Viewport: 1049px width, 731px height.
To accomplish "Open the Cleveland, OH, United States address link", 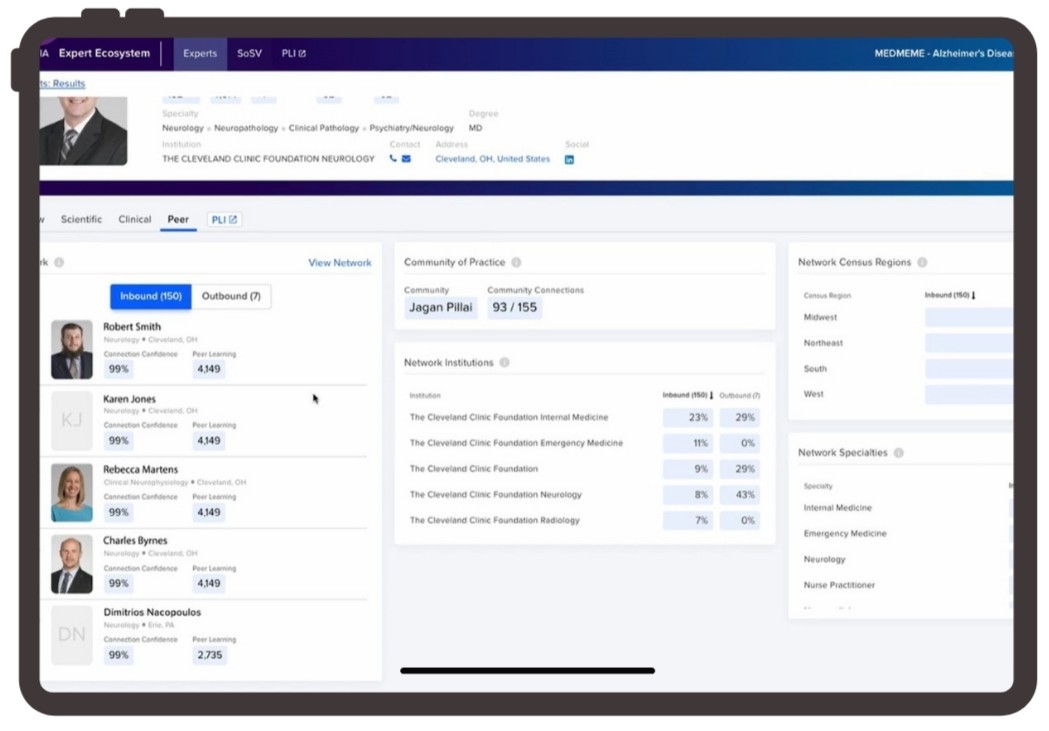I will pos(492,159).
